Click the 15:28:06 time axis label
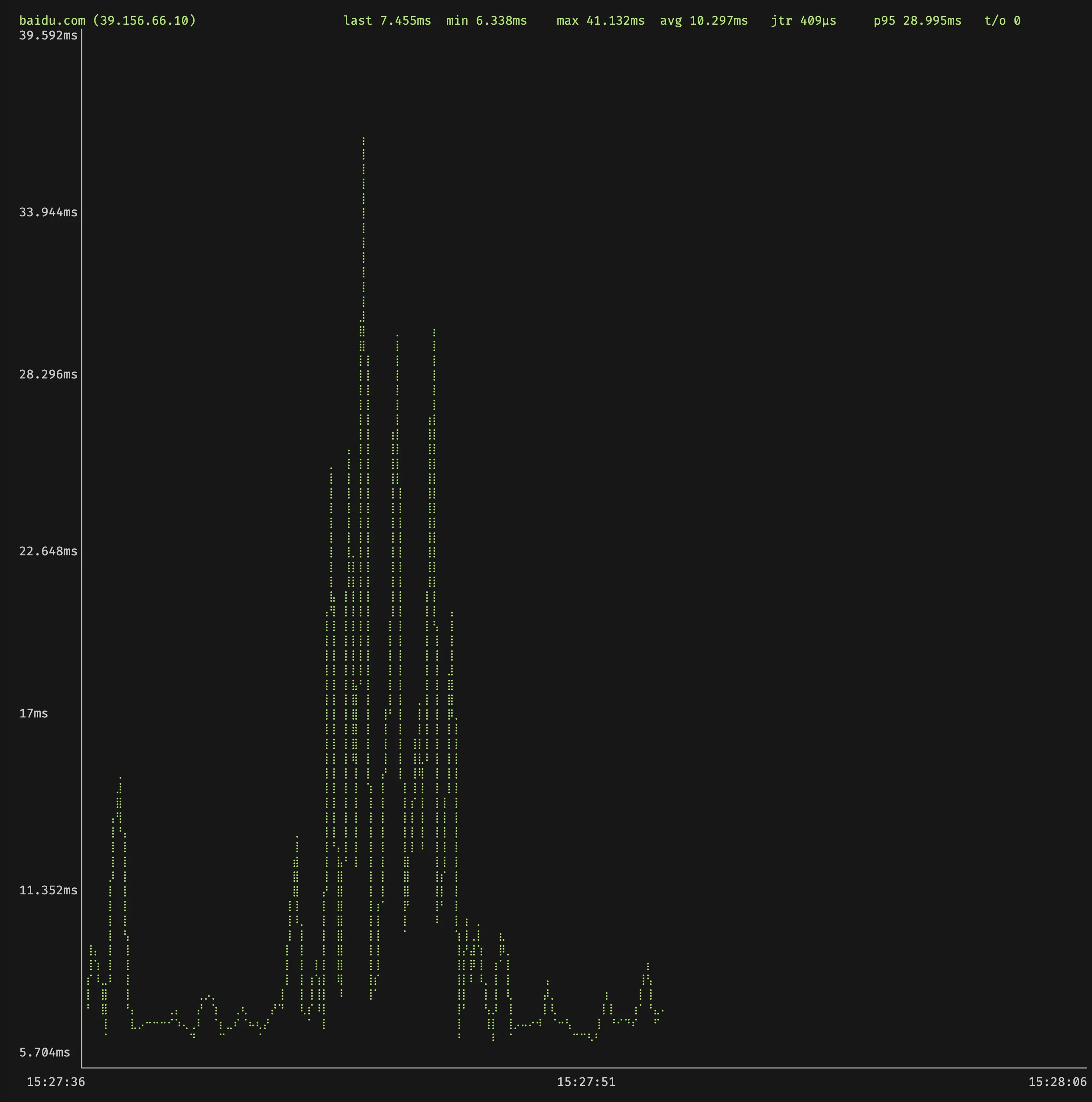 pos(1057,1082)
